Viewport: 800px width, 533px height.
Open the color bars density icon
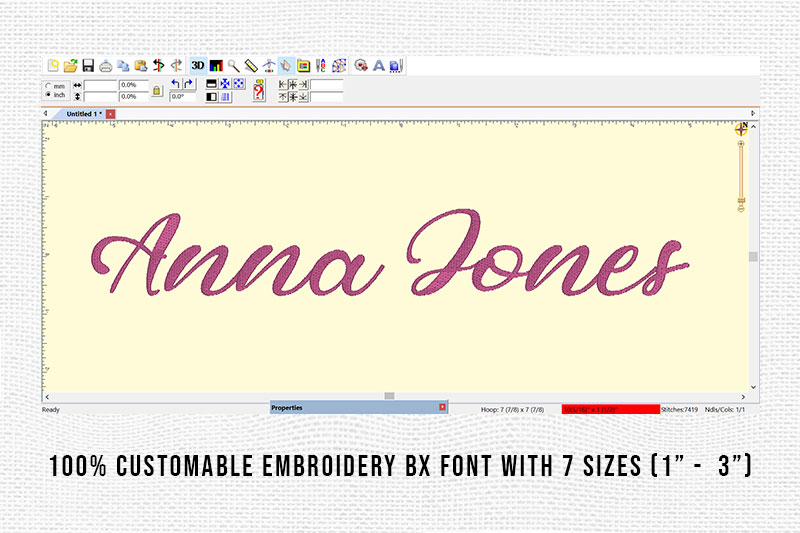coord(216,66)
